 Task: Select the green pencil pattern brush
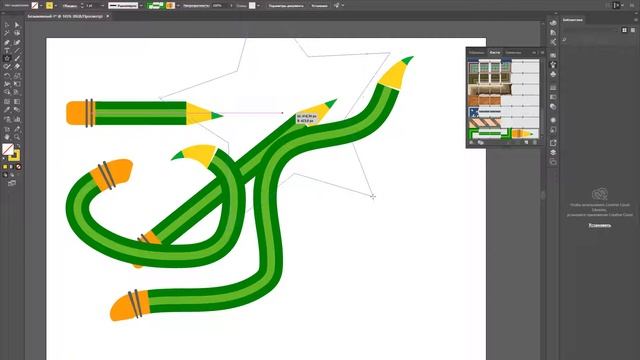[x=504, y=133]
